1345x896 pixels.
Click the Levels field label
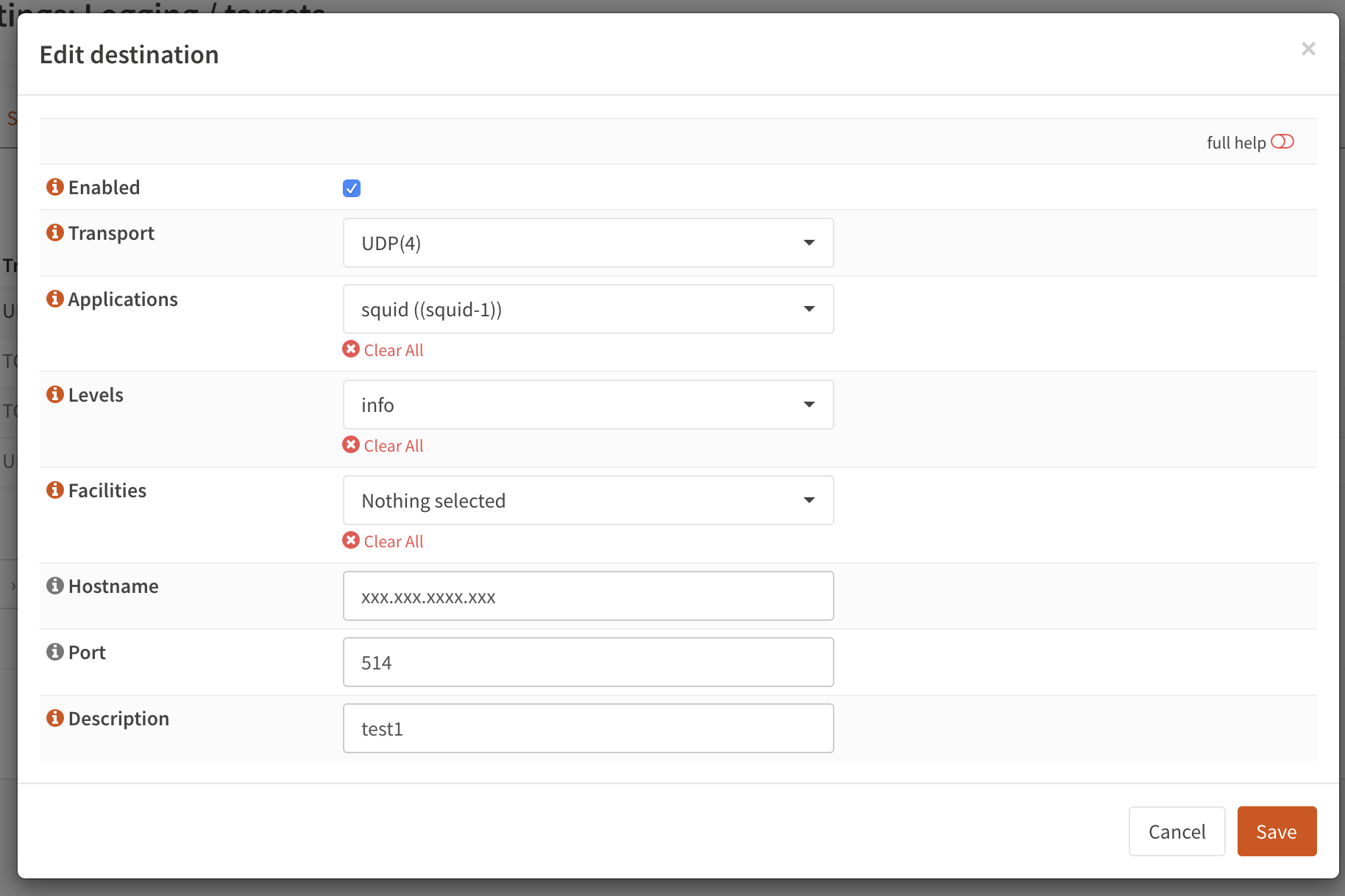click(96, 395)
